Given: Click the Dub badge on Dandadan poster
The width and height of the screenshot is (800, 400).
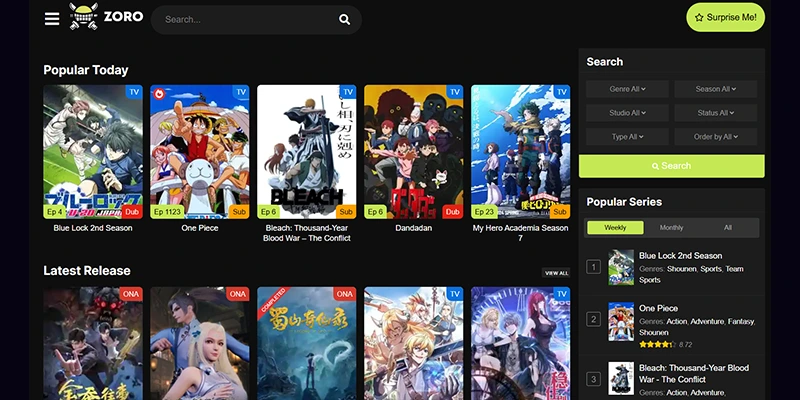Looking at the screenshot, I should (453, 212).
